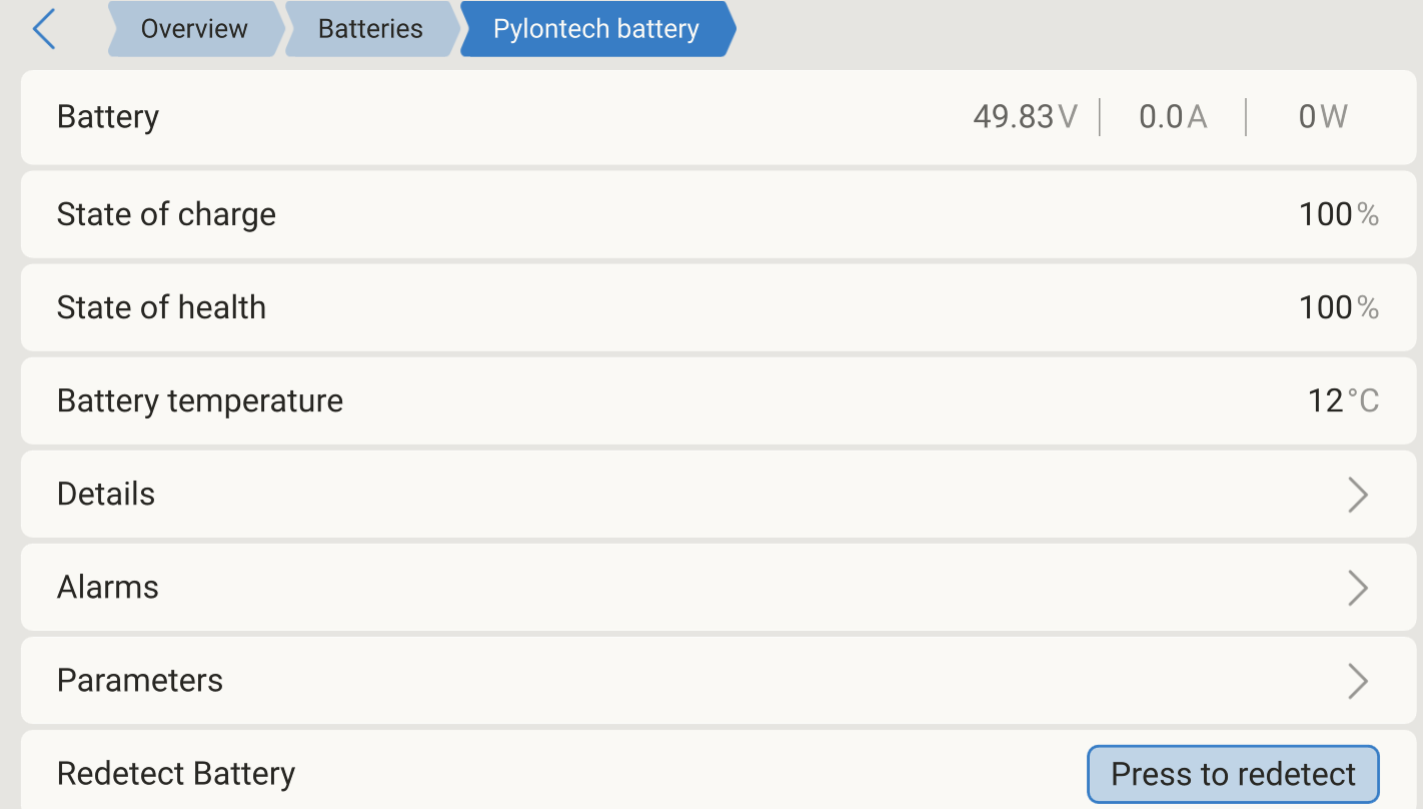Screen dimensions: 1423x809
Task: Click the State of charge 100% value
Action: coord(1338,214)
